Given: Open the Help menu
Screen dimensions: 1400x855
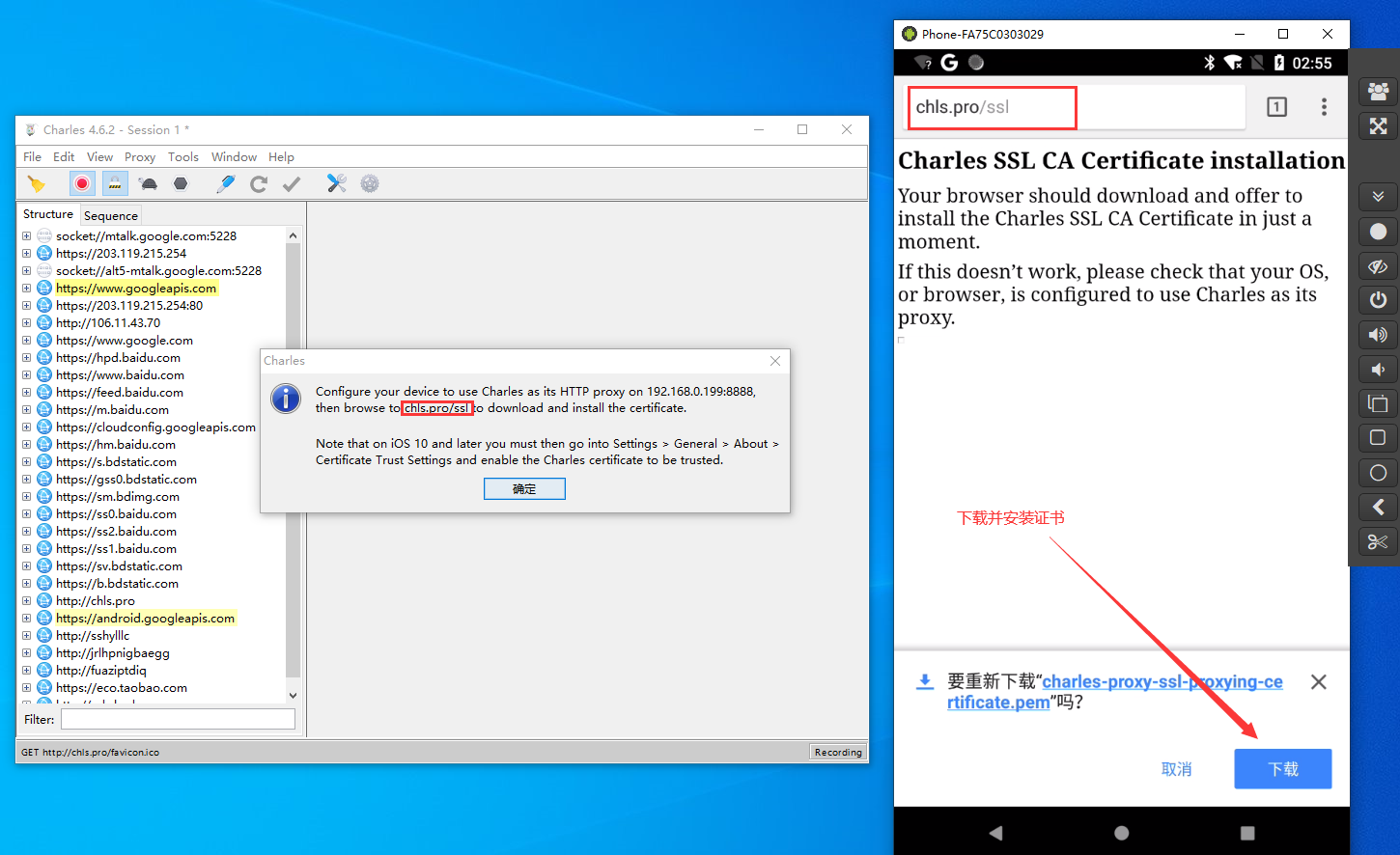Looking at the screenshot, I should point(281,156).
